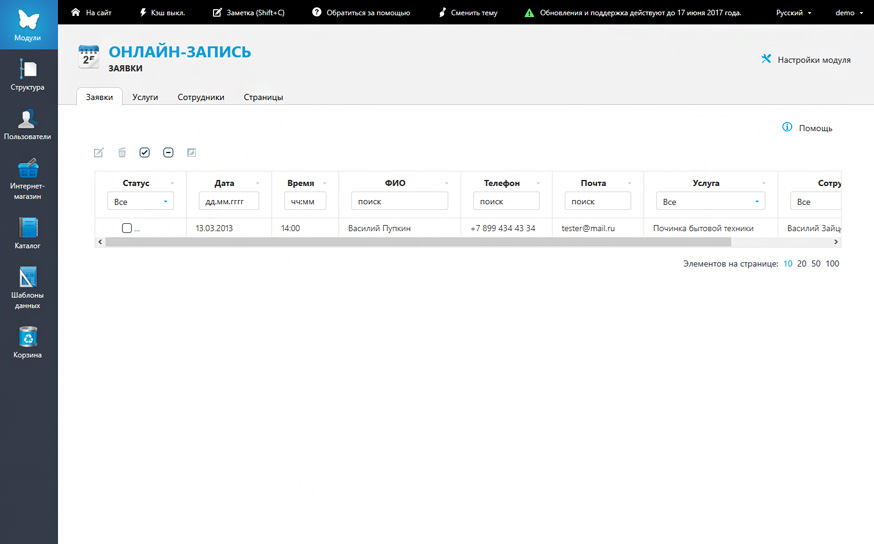Click the Онлайн-запись calendar icon
The width and height of the screenshot is (874, 544).
pyautogui.click(x=89, y=57)
